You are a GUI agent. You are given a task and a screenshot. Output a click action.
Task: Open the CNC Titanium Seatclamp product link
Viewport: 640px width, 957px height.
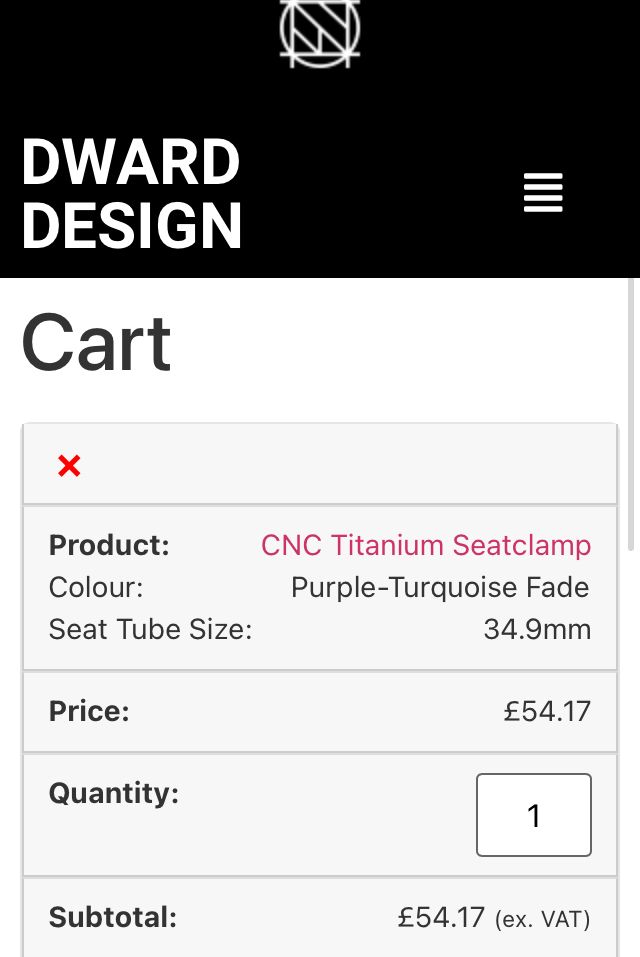pos(426,545)
